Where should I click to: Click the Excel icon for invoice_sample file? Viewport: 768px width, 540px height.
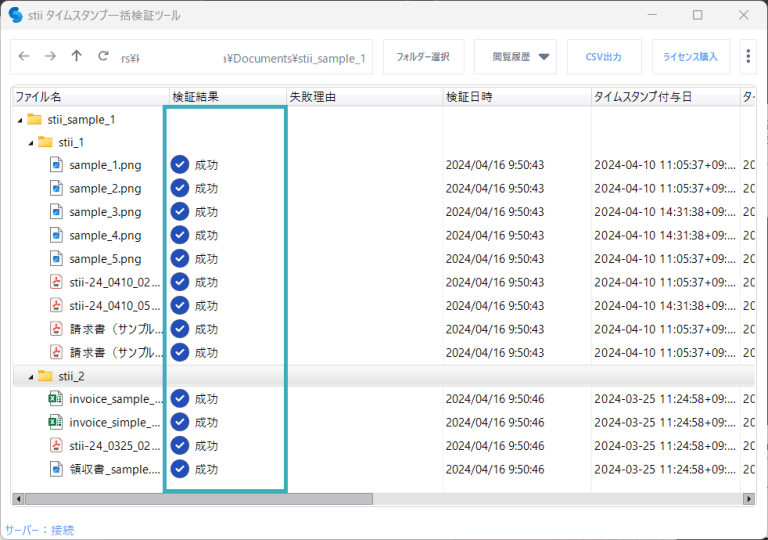coord(57,399)
